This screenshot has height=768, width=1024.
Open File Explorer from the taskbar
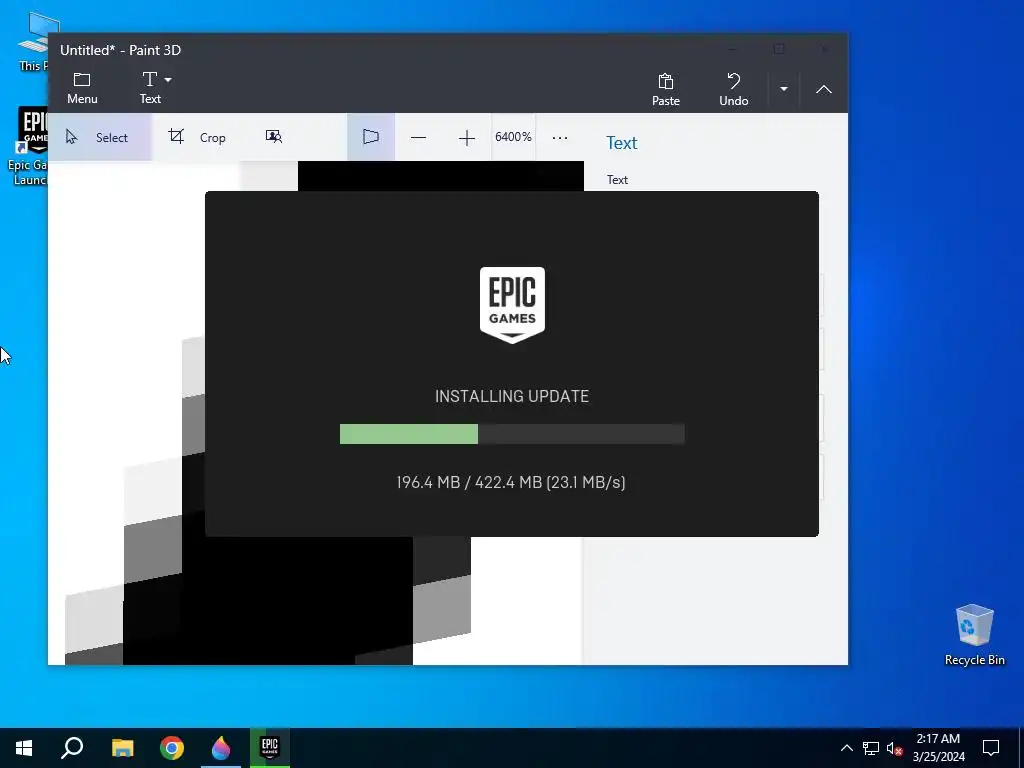point(122,748)
